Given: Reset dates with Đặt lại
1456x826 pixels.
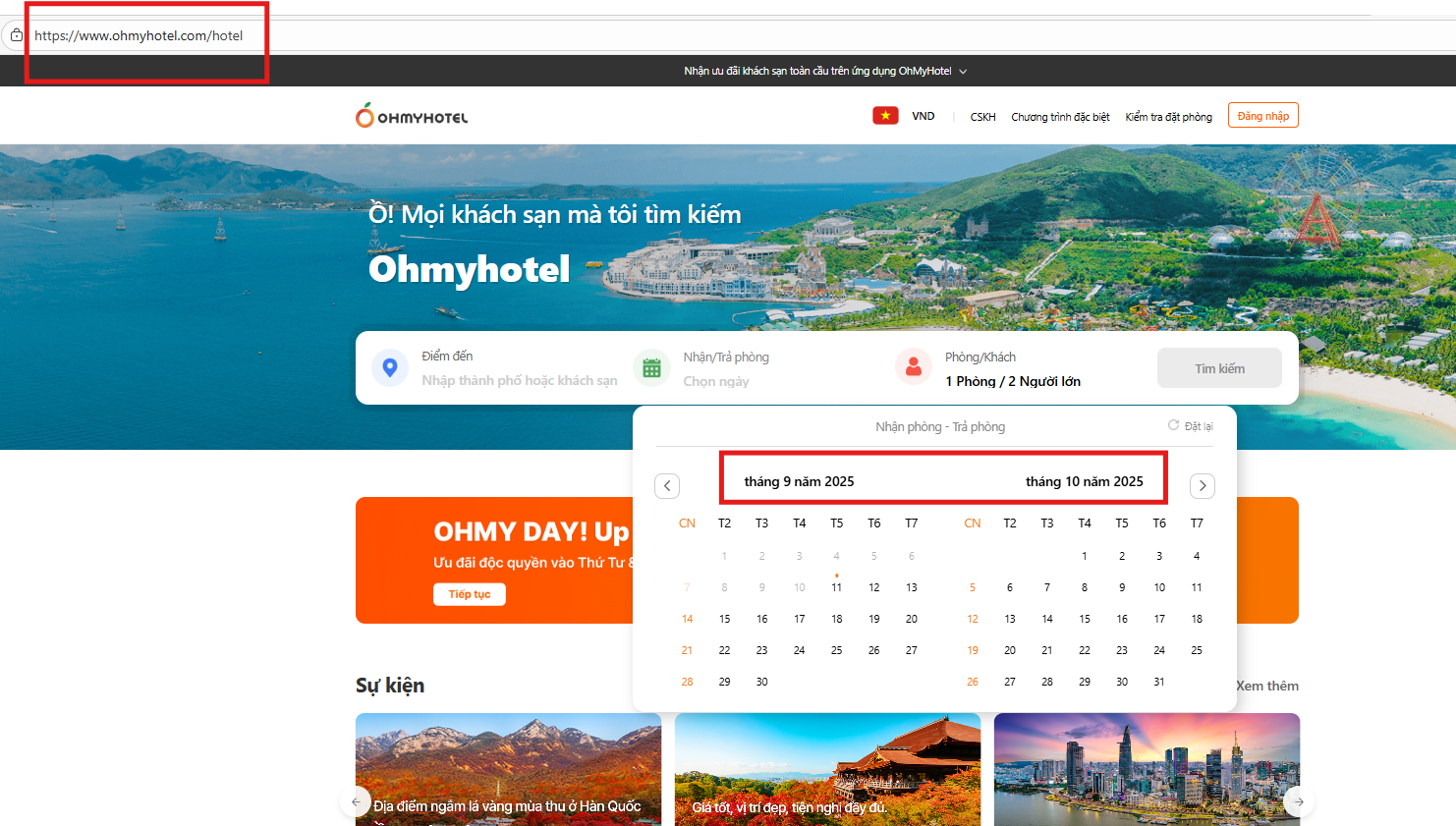Looking at the screenshot, I should point(1191,426).
